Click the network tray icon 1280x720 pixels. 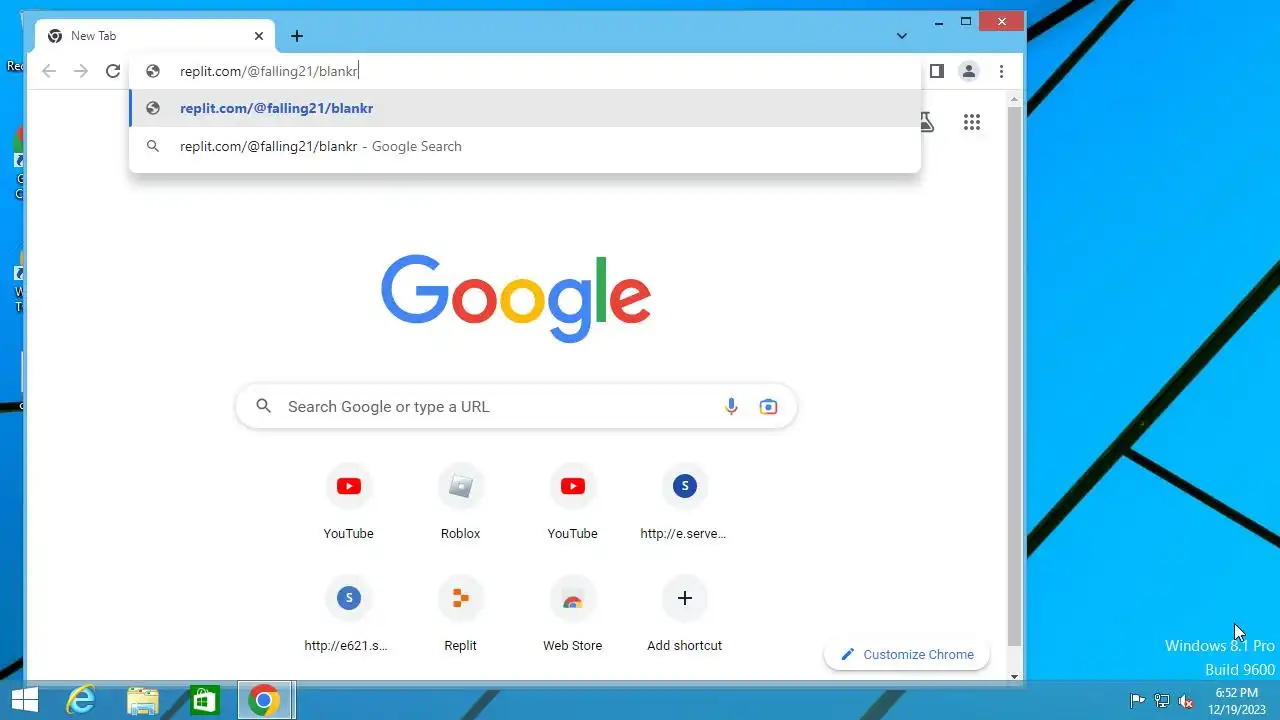point(1162,701)
